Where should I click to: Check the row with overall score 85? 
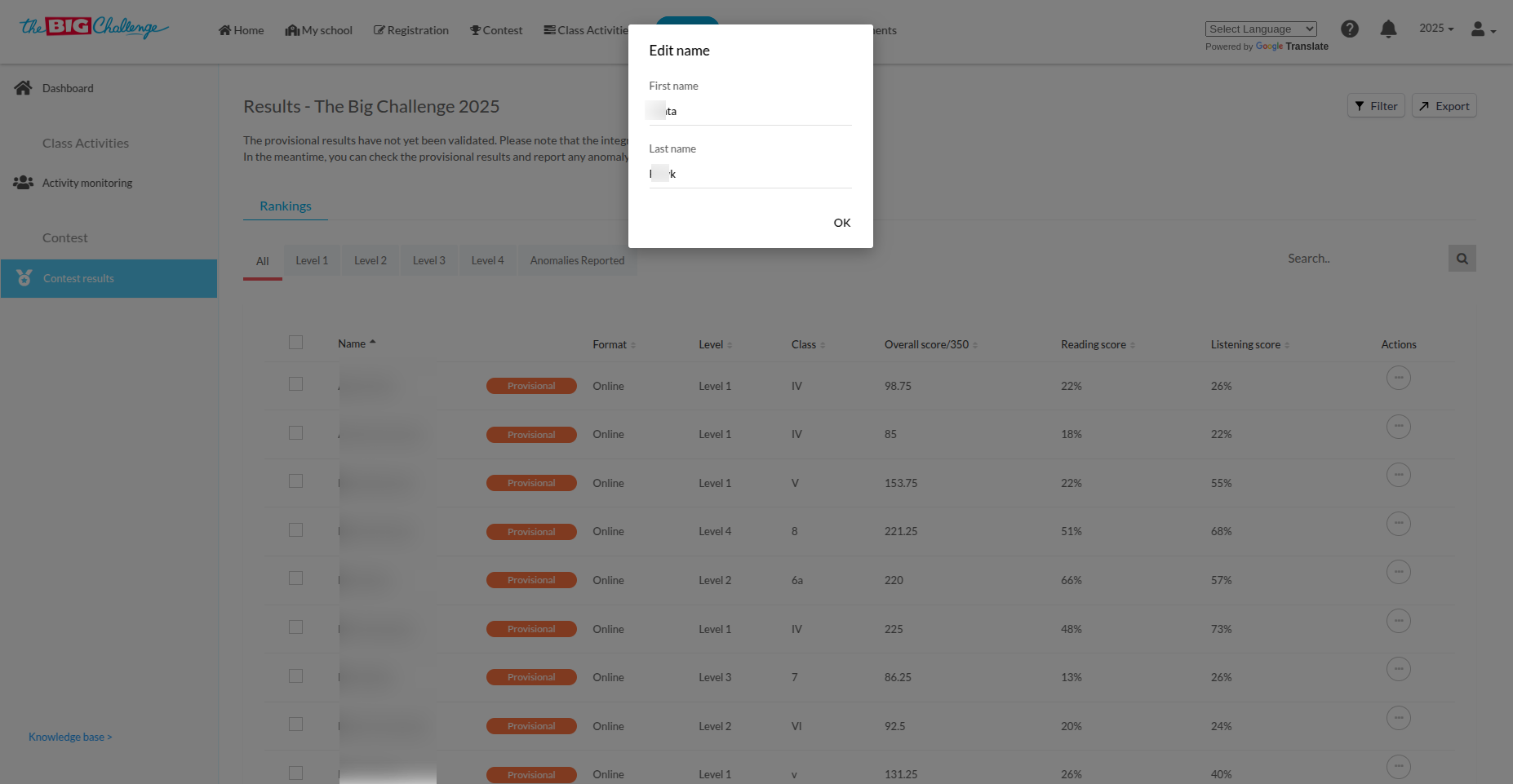[295, 433]
